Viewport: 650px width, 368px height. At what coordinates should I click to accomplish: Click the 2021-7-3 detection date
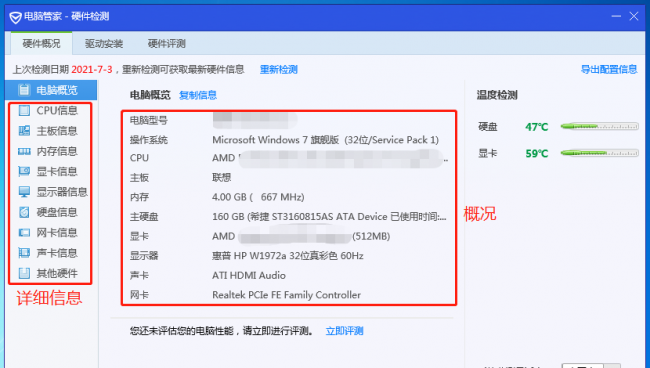(92, 69)
